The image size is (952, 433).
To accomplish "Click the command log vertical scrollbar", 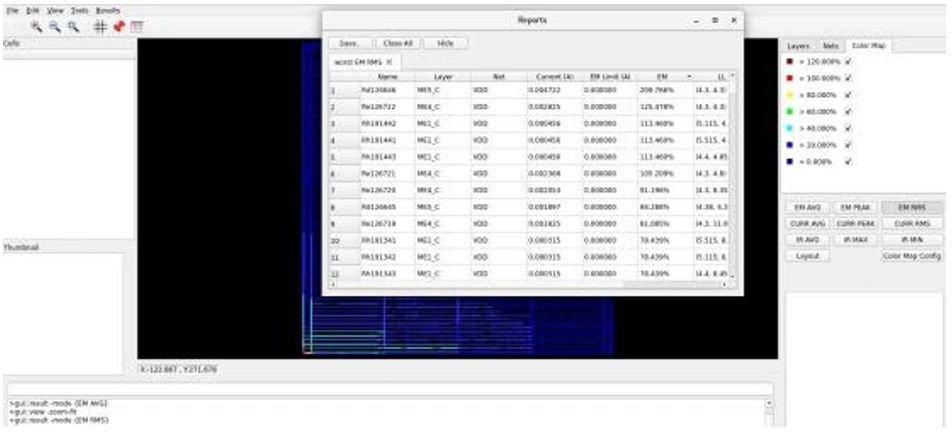I will [769, 412].
